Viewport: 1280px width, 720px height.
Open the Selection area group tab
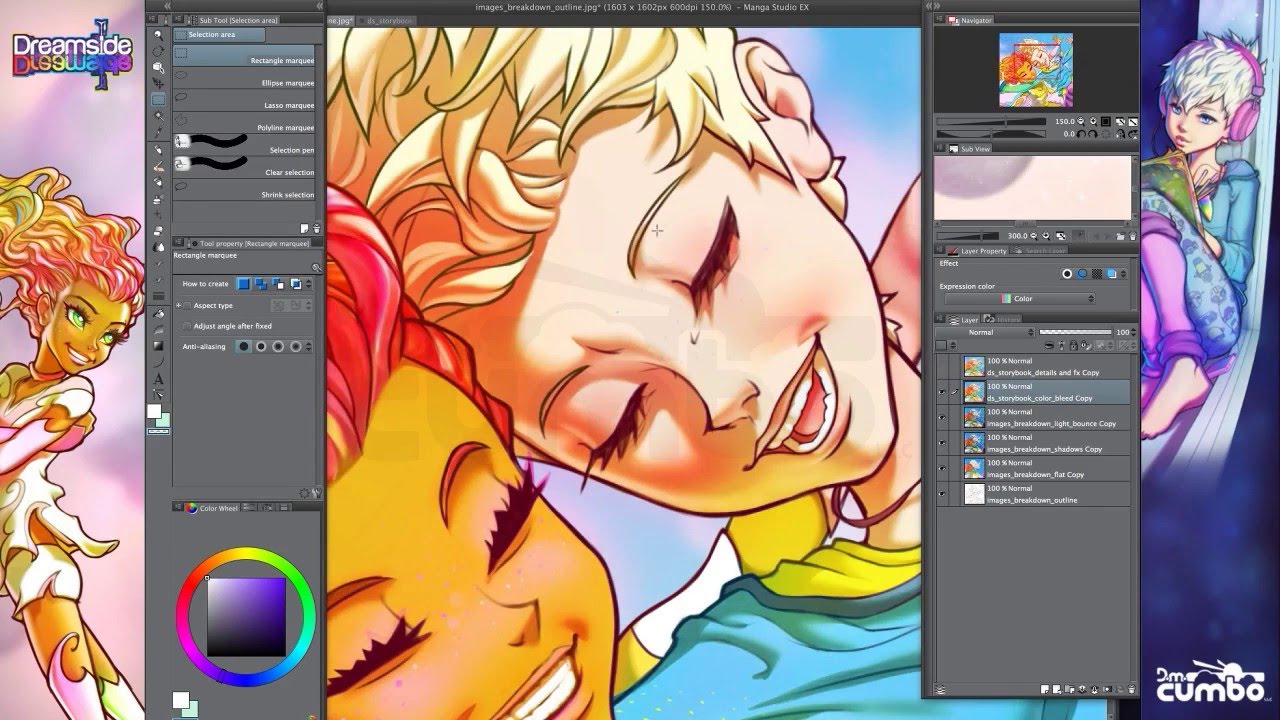click(x=219, y=34)
